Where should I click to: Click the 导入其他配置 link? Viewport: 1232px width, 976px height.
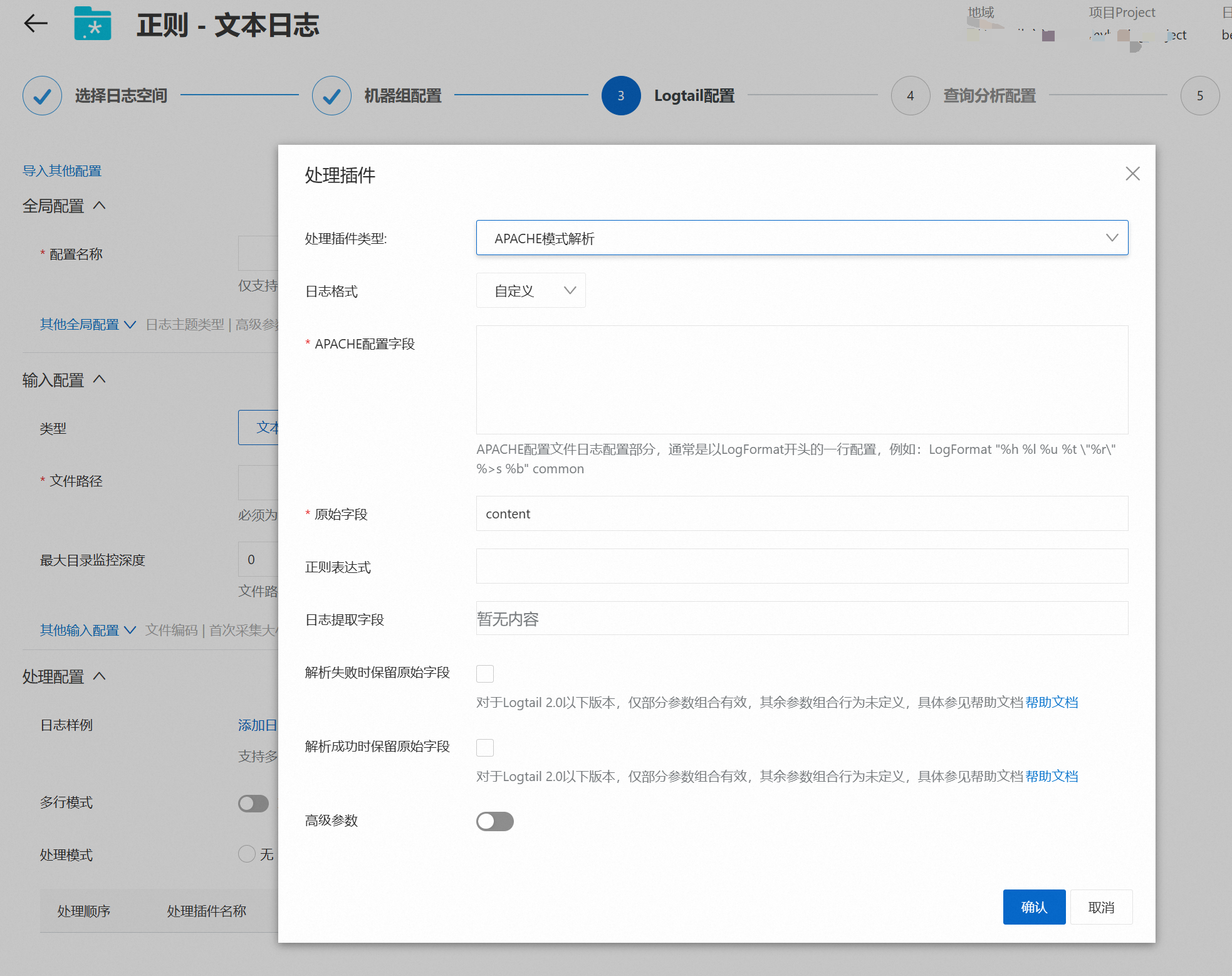(x=62, y=171)
